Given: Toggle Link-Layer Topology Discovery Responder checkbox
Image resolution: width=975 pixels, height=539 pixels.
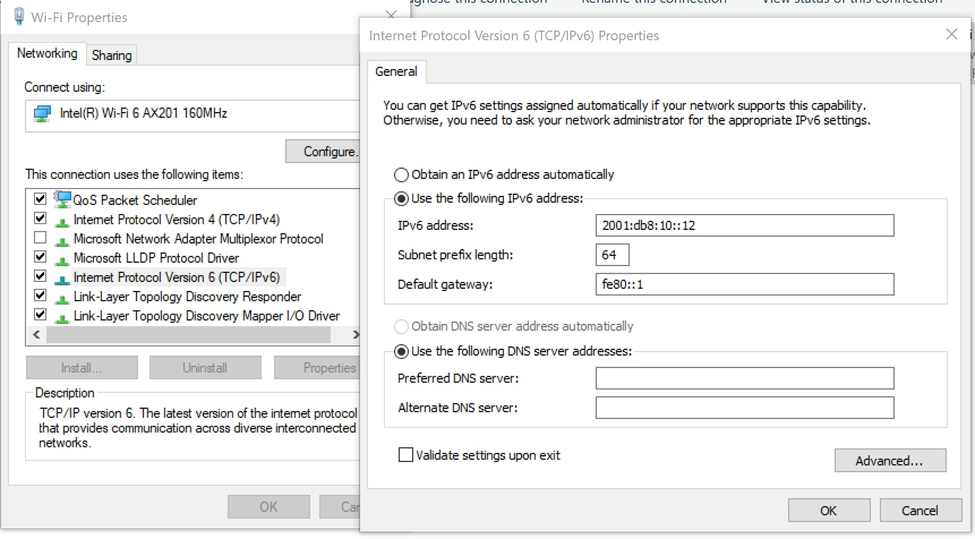Looking at the screenshot, I should (40, 295).
